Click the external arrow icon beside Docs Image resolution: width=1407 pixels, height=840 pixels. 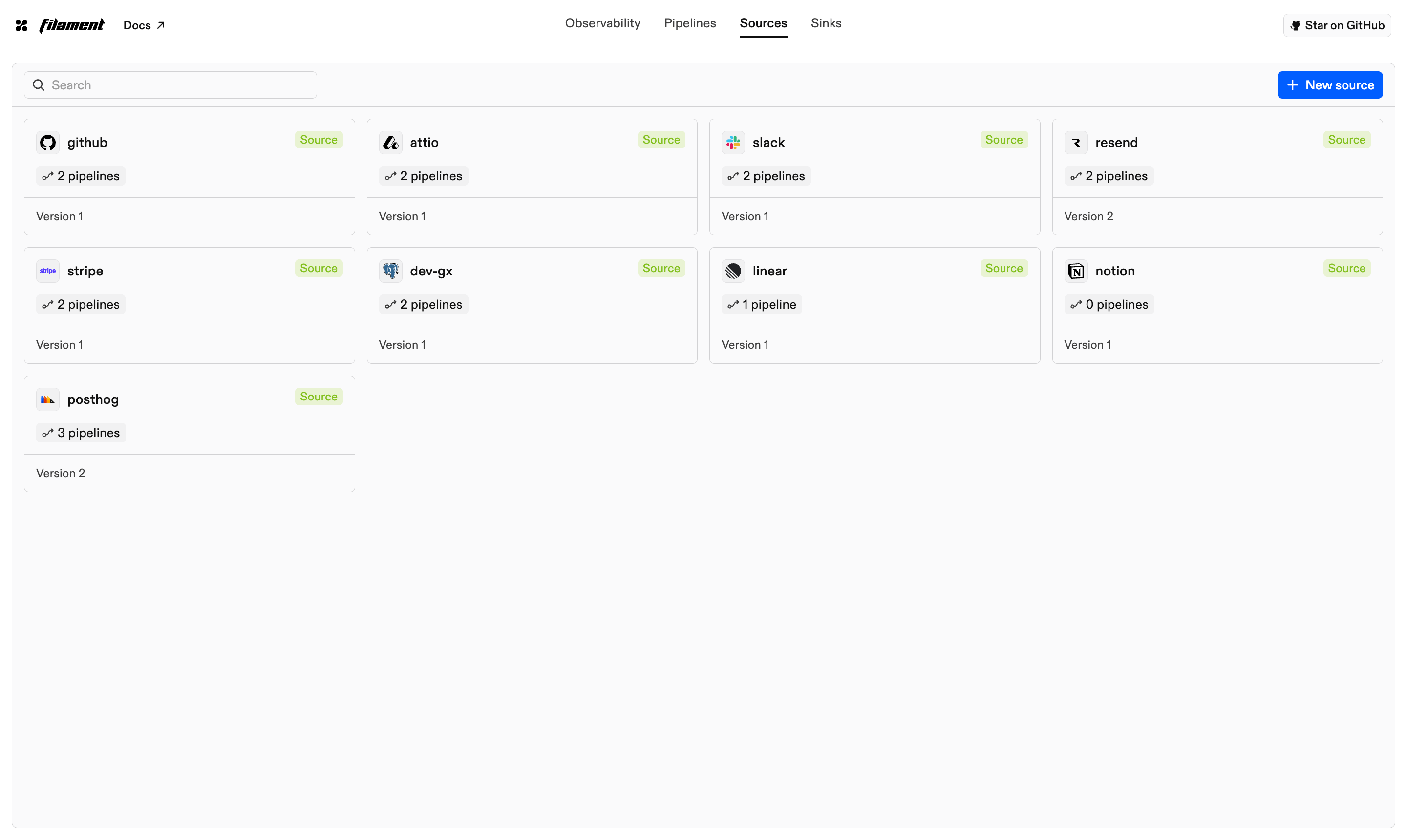click(161, 25)
